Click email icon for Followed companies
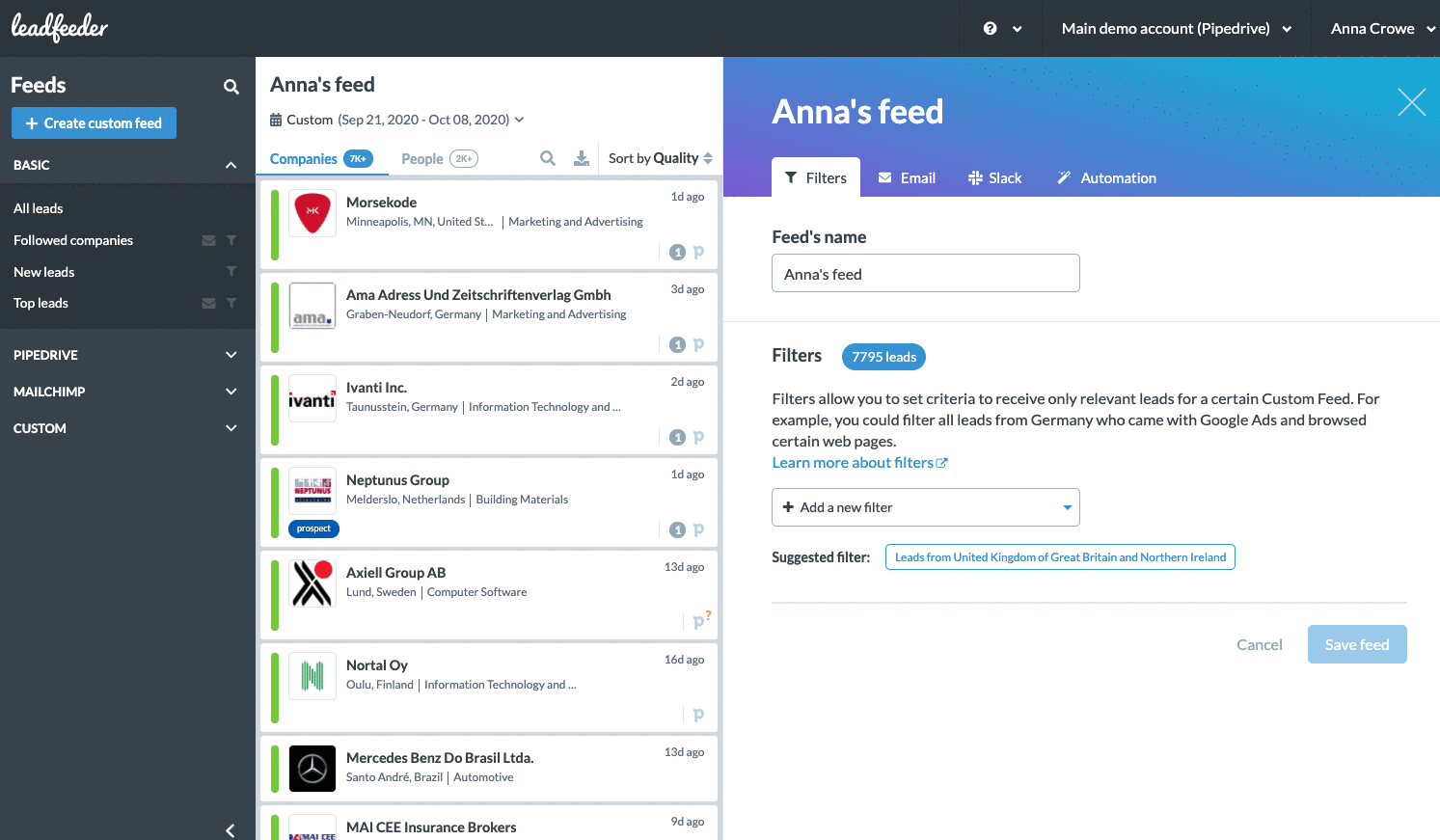This screenshot has height=840, width=1440. tap(208, 240)
